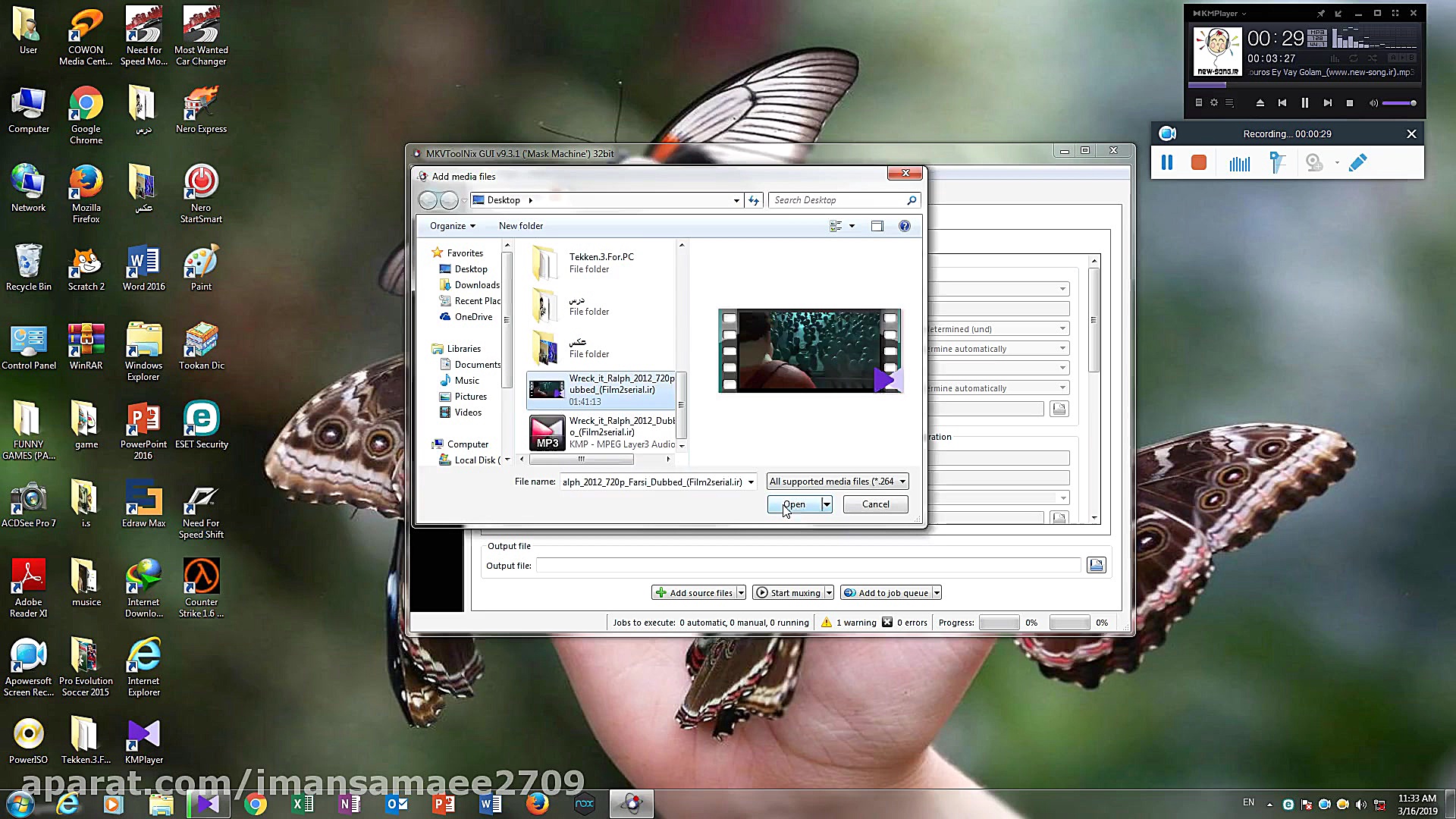This screenshot has width=1456, height=819.
Task: Click the audio levels icon in the recording bar
Action: 1239,162
